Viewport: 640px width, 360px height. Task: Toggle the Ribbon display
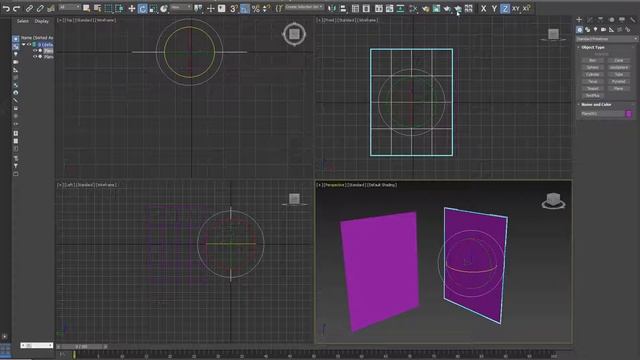pyautogui.click(x=379, y=9)
